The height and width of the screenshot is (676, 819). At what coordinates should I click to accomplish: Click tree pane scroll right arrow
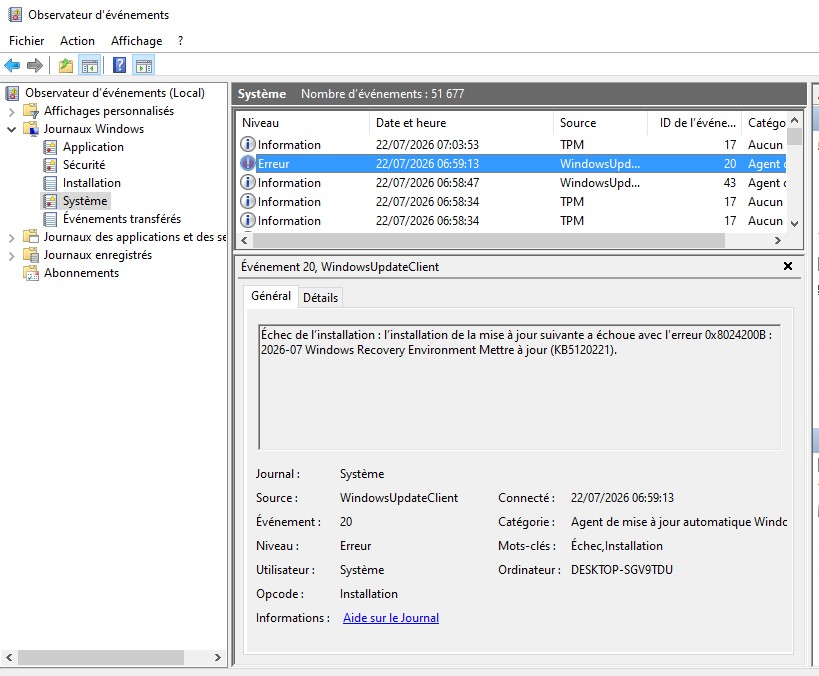tap(218, 658)
